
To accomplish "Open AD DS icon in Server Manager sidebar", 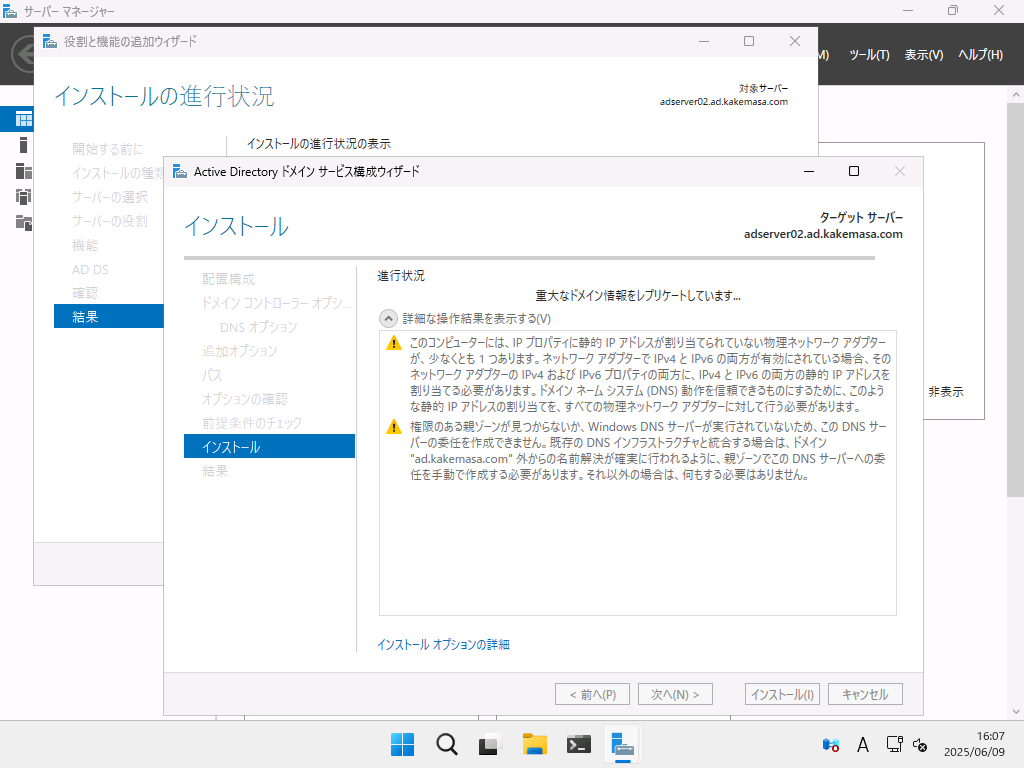I will 24,197.
